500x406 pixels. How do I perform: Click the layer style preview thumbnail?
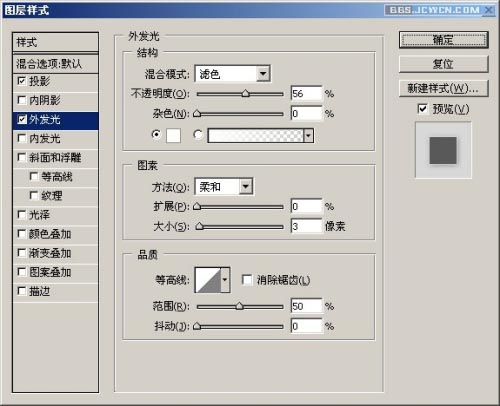coord(443,150)
